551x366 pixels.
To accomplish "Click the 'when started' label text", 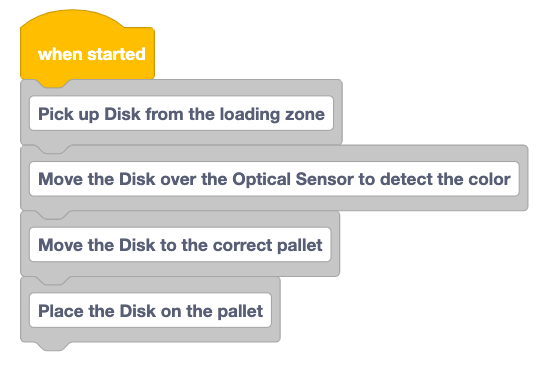I will 92,54.
